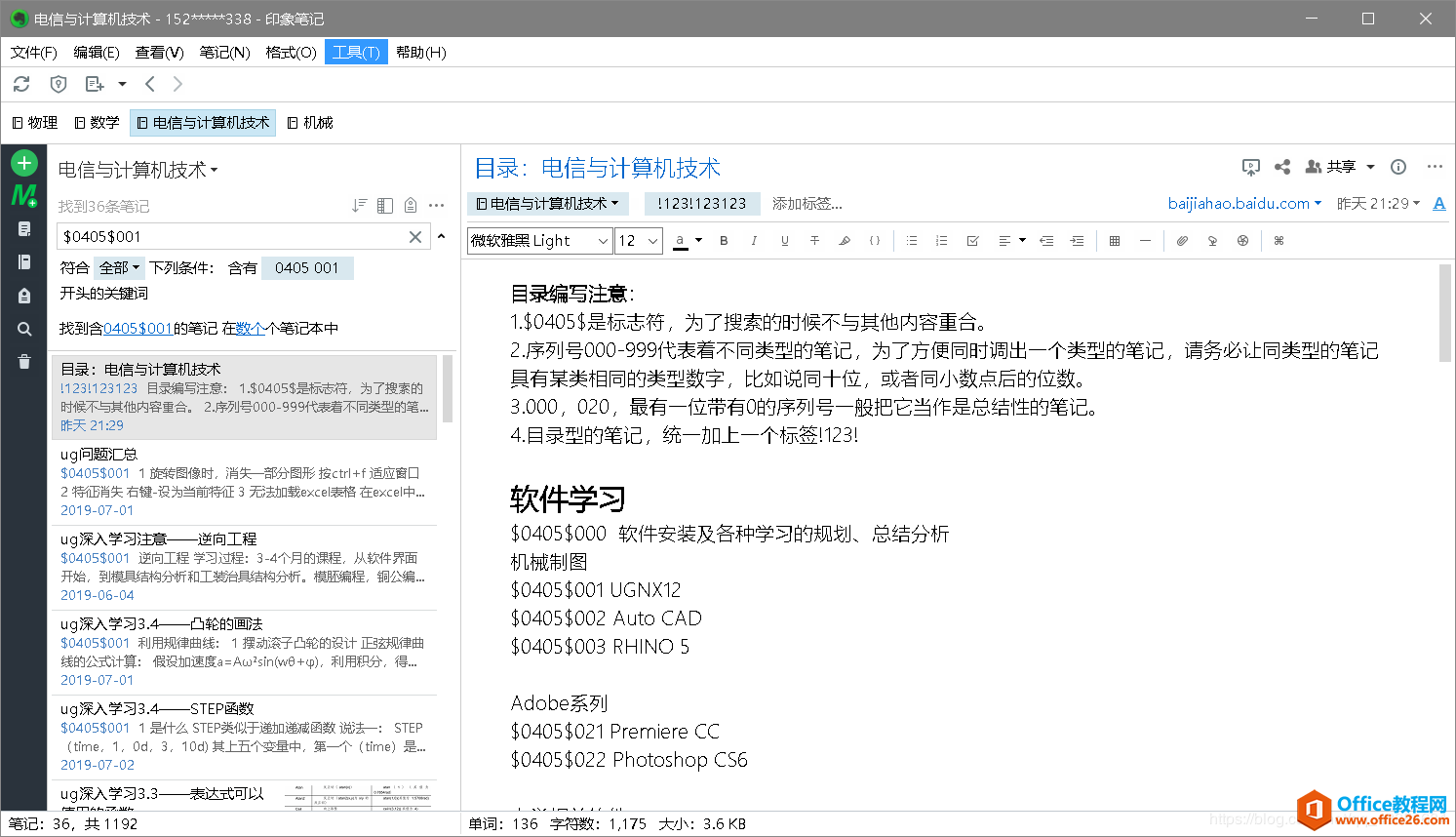Viewport: 1456px width, 837px height.
Task: Click the presentation mode icon
Action: tap(1251, 167)
